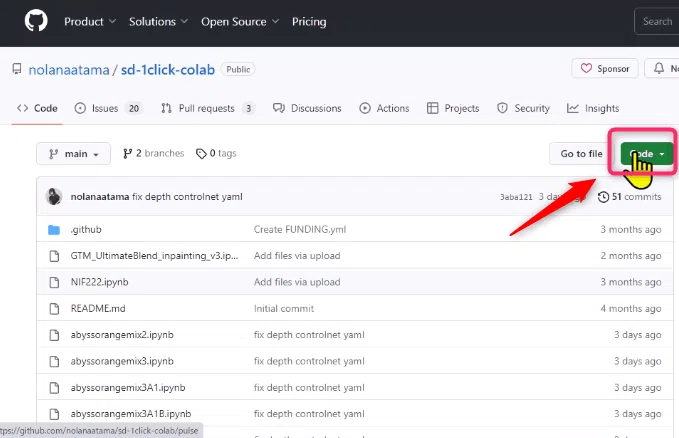The height and width of the screenshot is (438, 679).
Task: Open the green Code dropdown button
Action: tap(647, 154)
